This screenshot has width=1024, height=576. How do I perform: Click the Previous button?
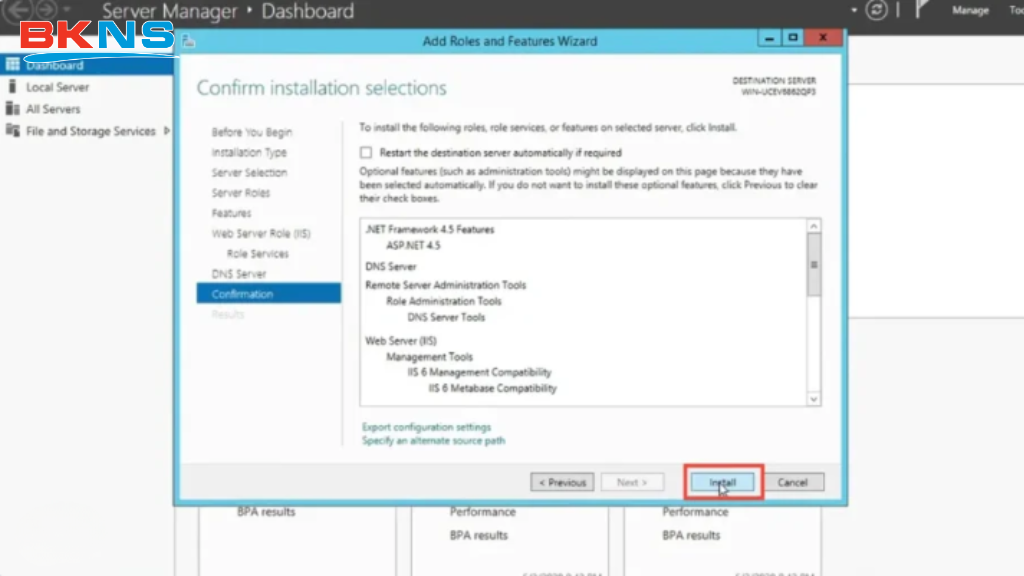pos(562,482)
